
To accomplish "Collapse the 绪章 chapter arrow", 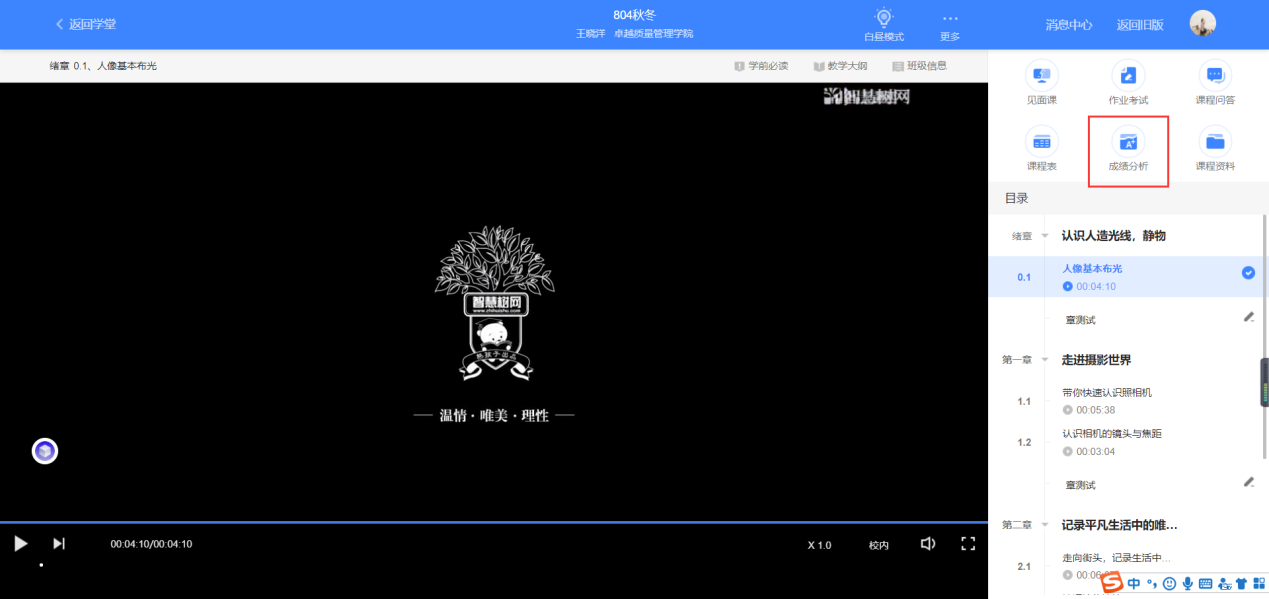I will click(1045, 236).
